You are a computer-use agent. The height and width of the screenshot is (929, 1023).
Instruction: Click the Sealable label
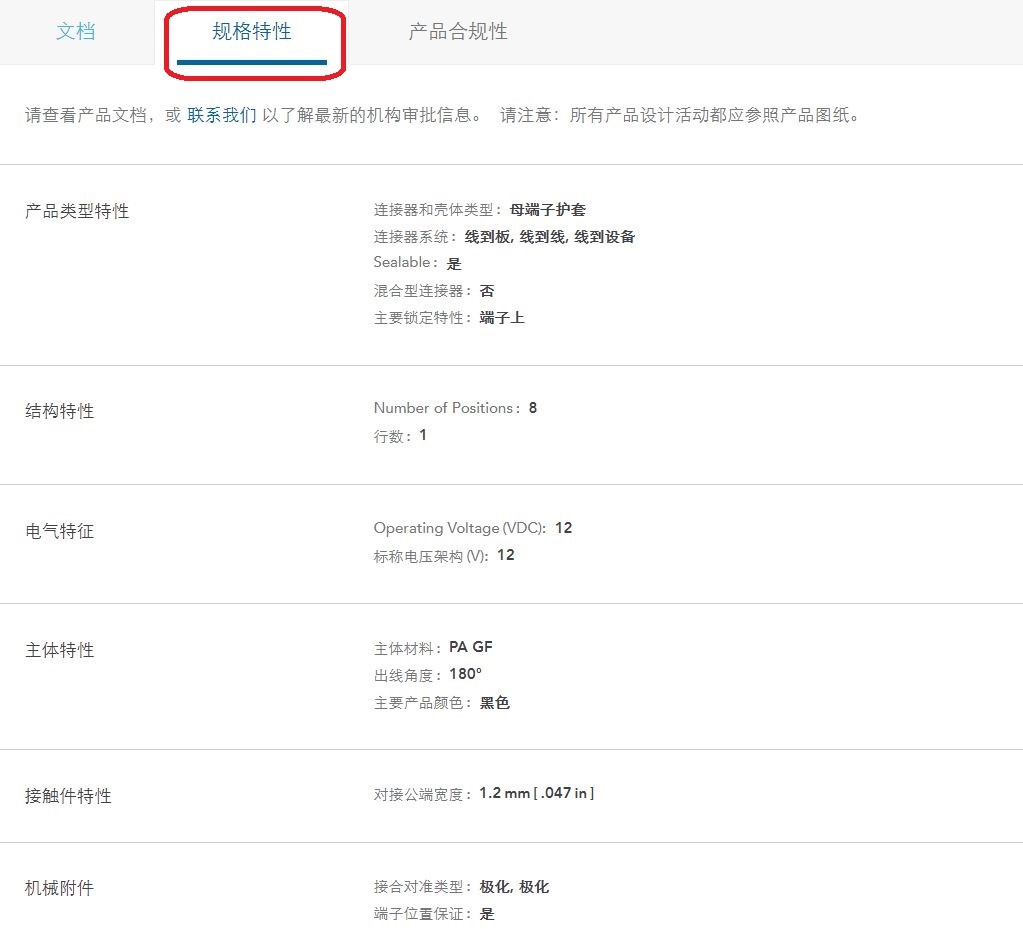[405, 262]
